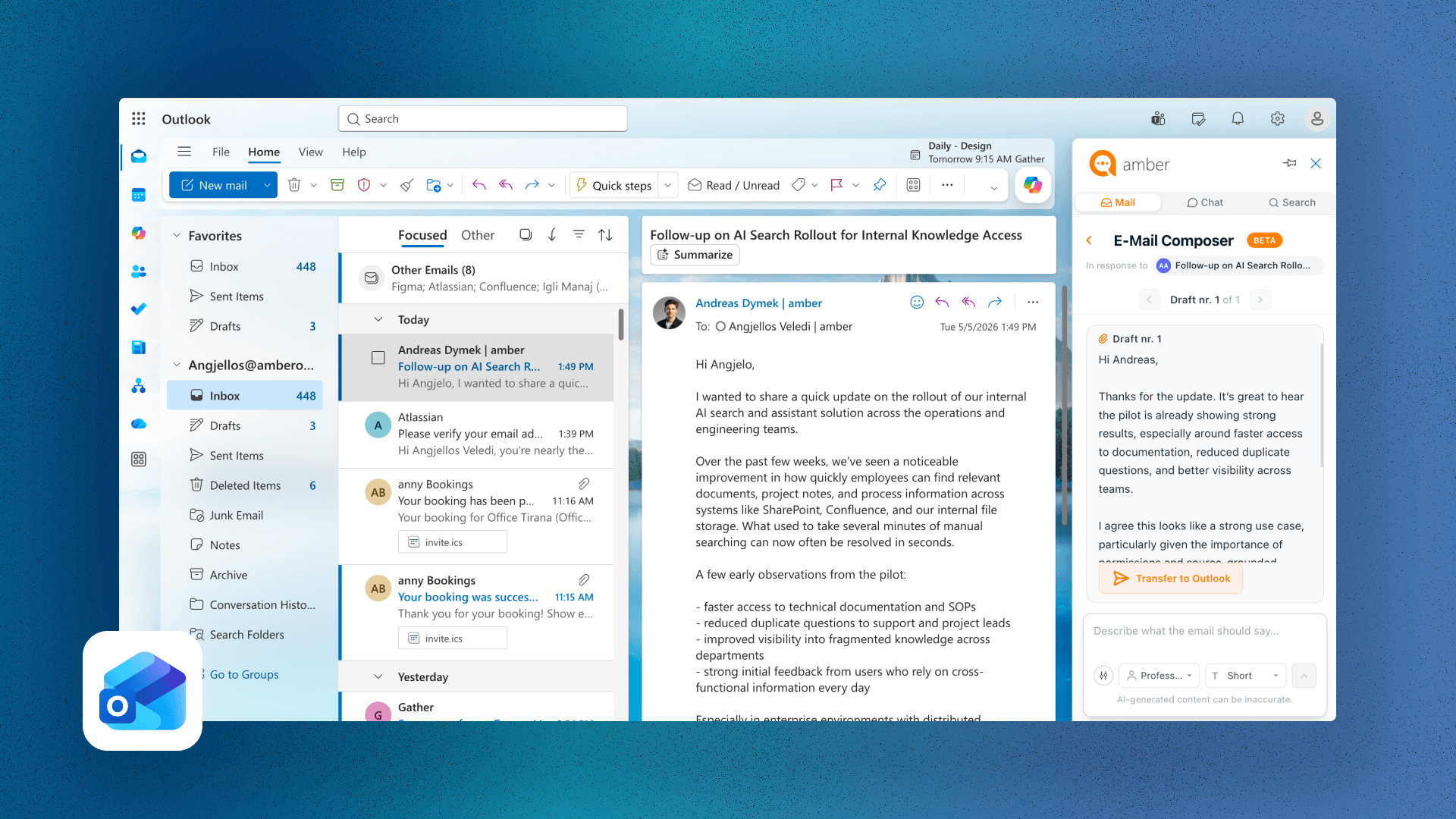Open the View ribbon tab
Viewport: 1456px width, 819px height.
pos(310,152)
